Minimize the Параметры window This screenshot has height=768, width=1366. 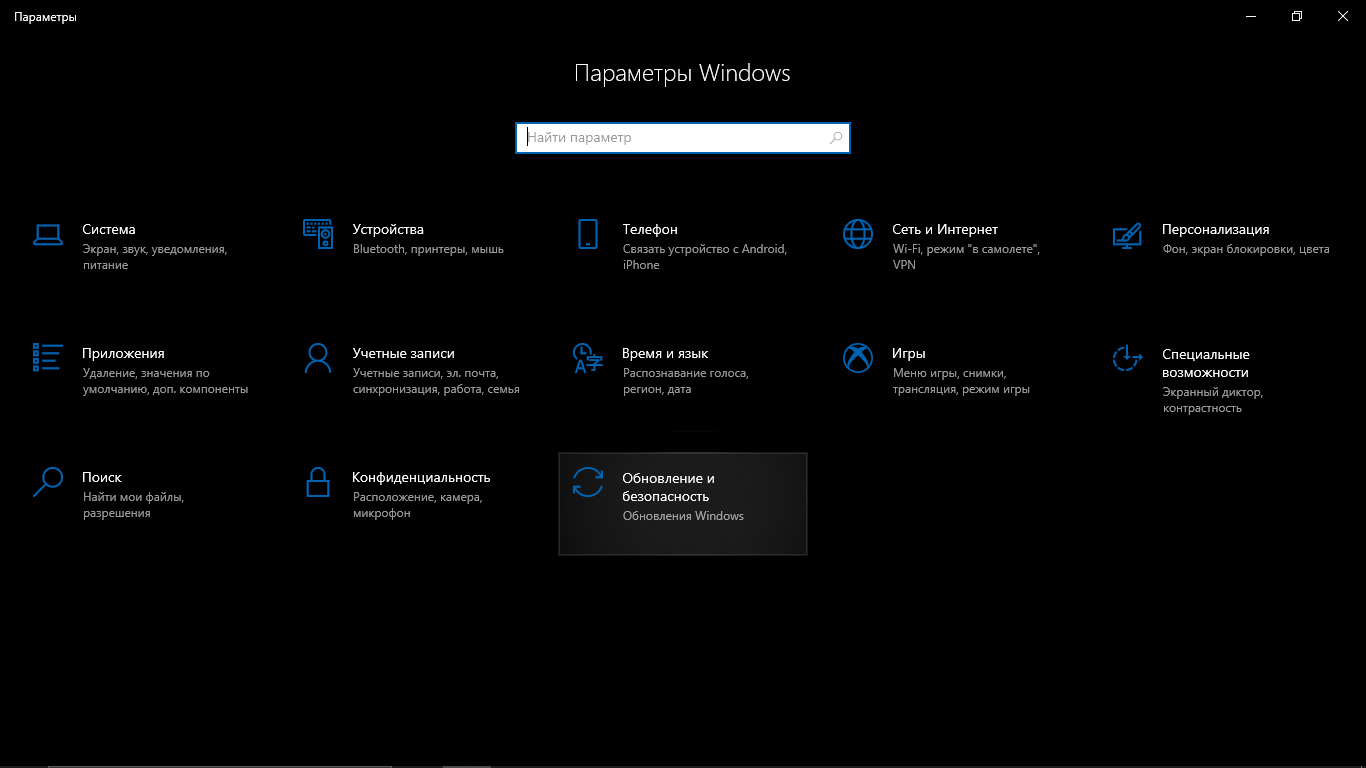pyautogui.click(x=1251, y=17)
